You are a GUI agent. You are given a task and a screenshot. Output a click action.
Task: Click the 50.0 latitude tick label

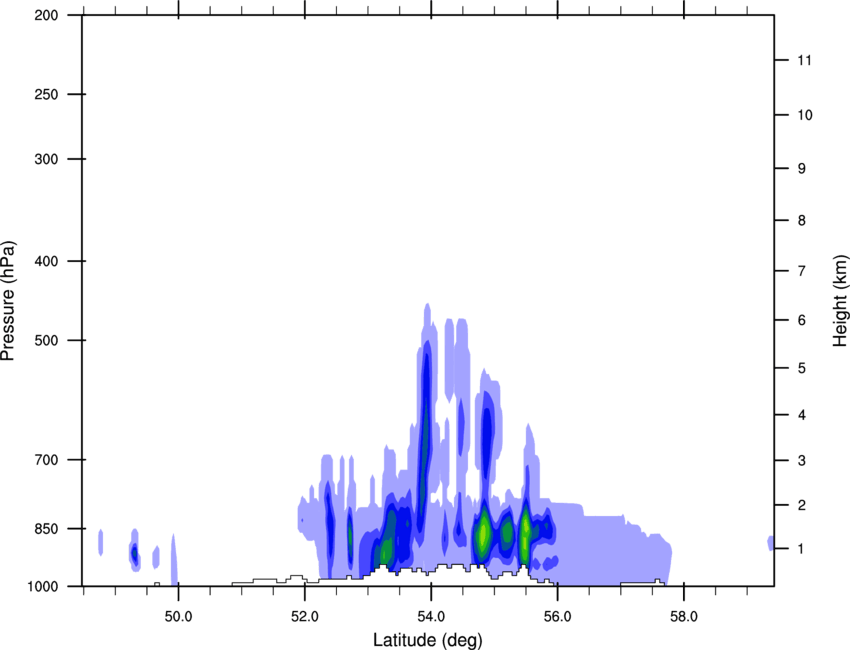pyautogui.click(x=178, y=617)
